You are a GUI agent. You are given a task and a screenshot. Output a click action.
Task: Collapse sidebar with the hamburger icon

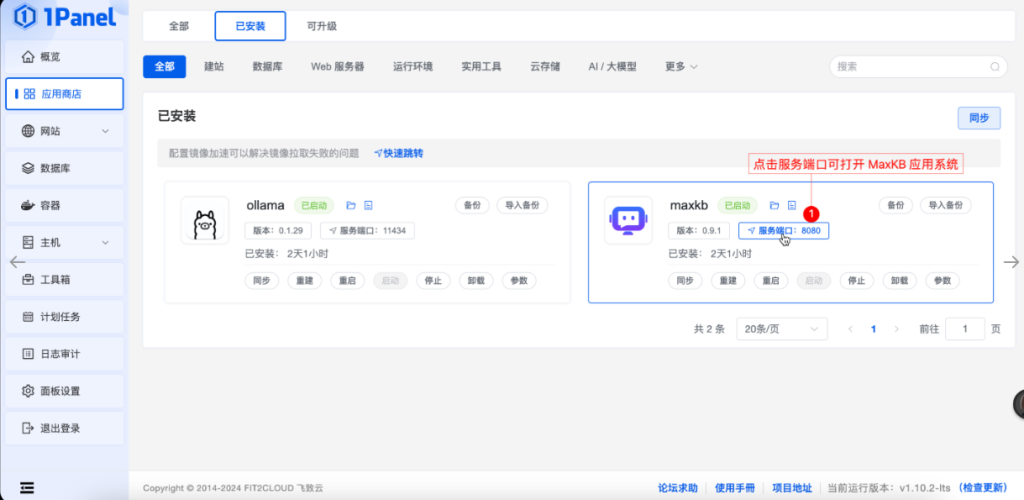coord(27,488)
